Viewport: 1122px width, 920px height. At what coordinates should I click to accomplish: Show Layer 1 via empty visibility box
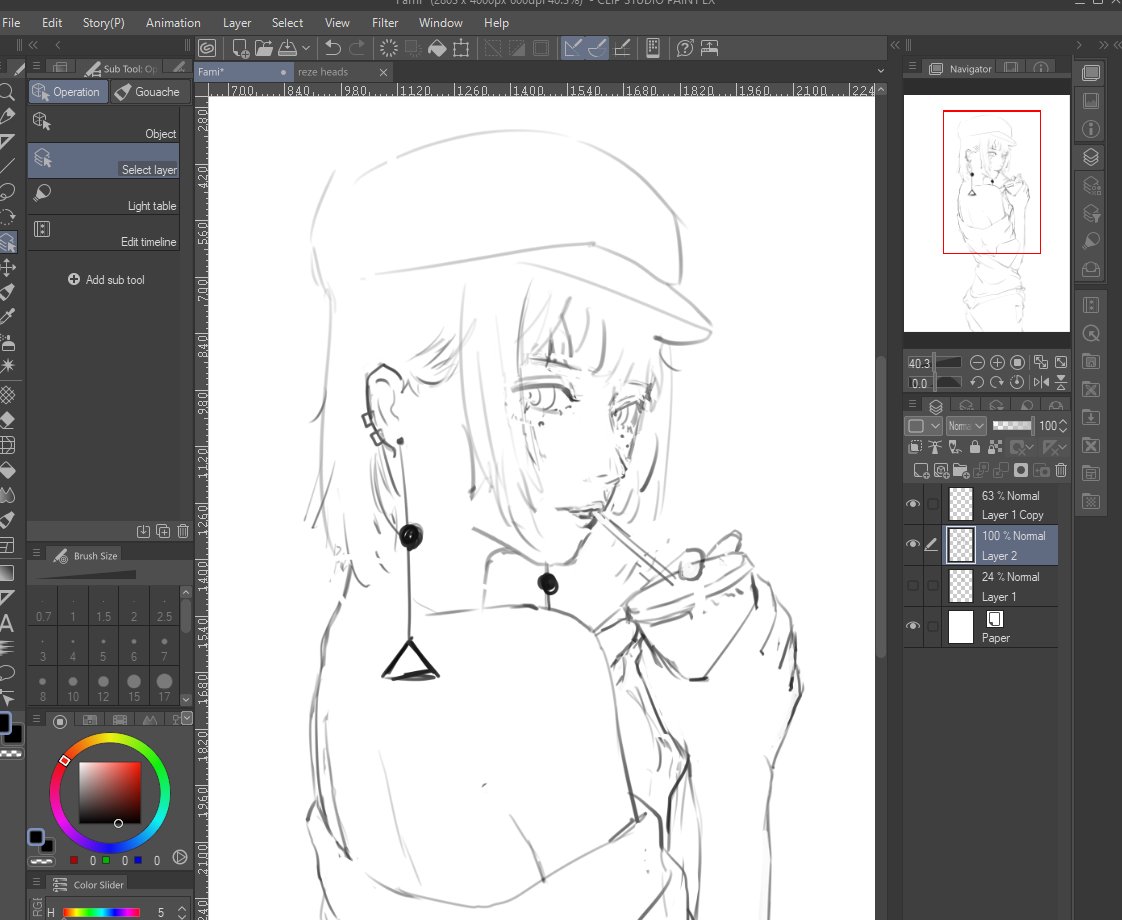click(913, 585)
